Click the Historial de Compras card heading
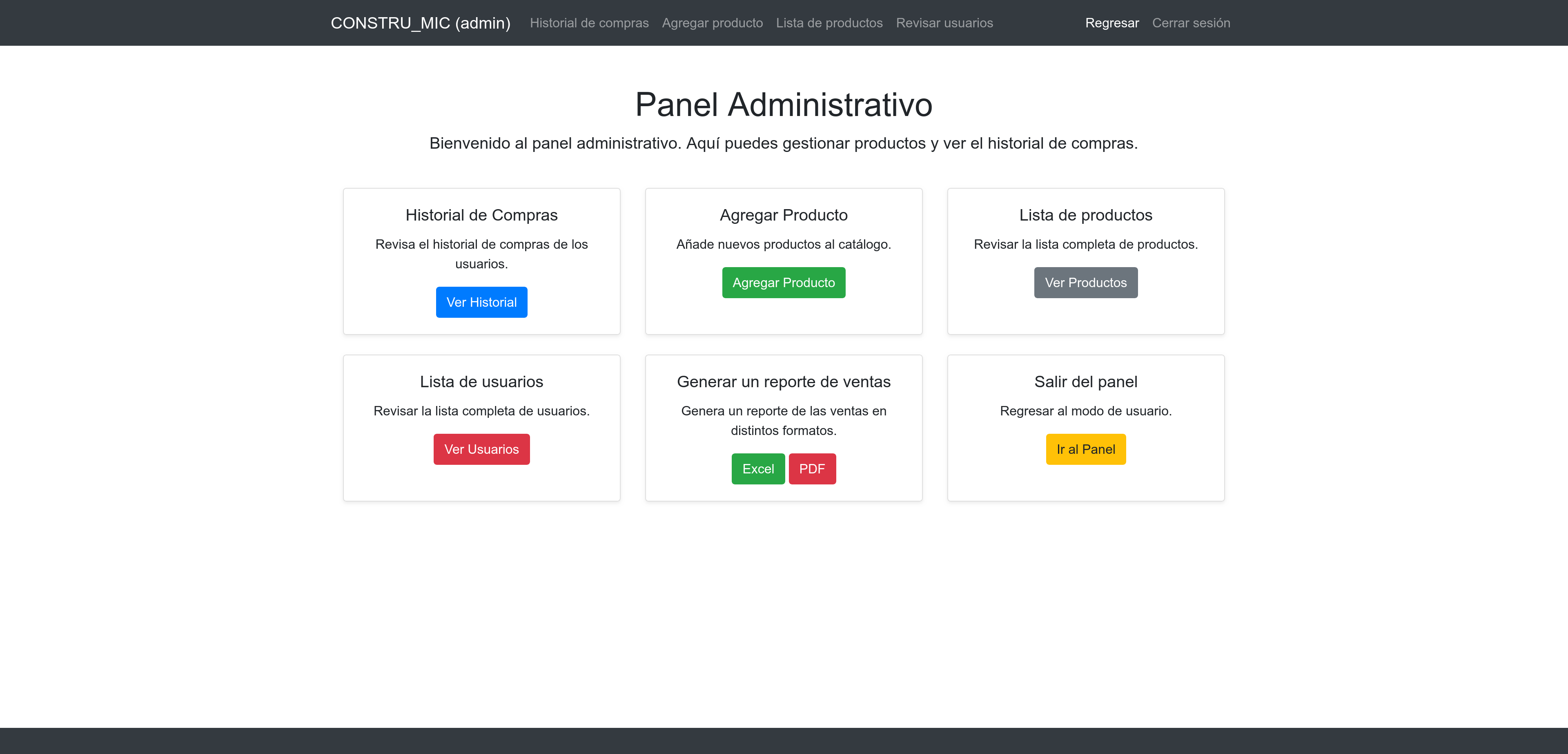The image size is (1568, 754). click(481, 215)
